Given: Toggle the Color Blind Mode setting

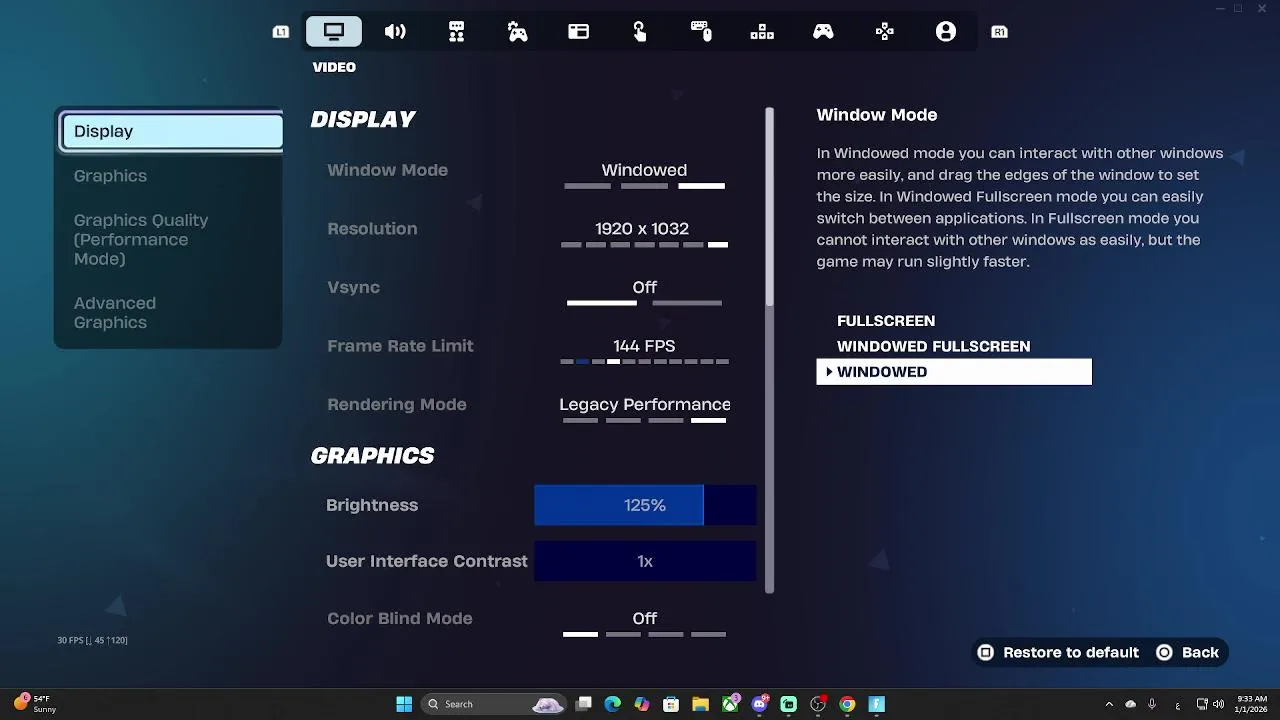Looking at the screenshot, I should (x=644, y=622).
